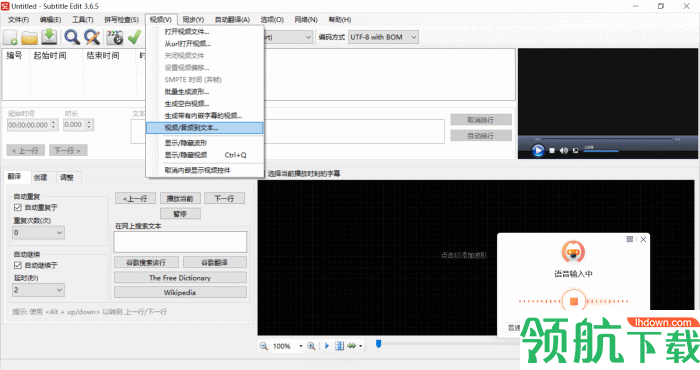The image size is (700, 370).
Task: Select 批量生成波形... menu entry
Action: click(x=204, y=92)
